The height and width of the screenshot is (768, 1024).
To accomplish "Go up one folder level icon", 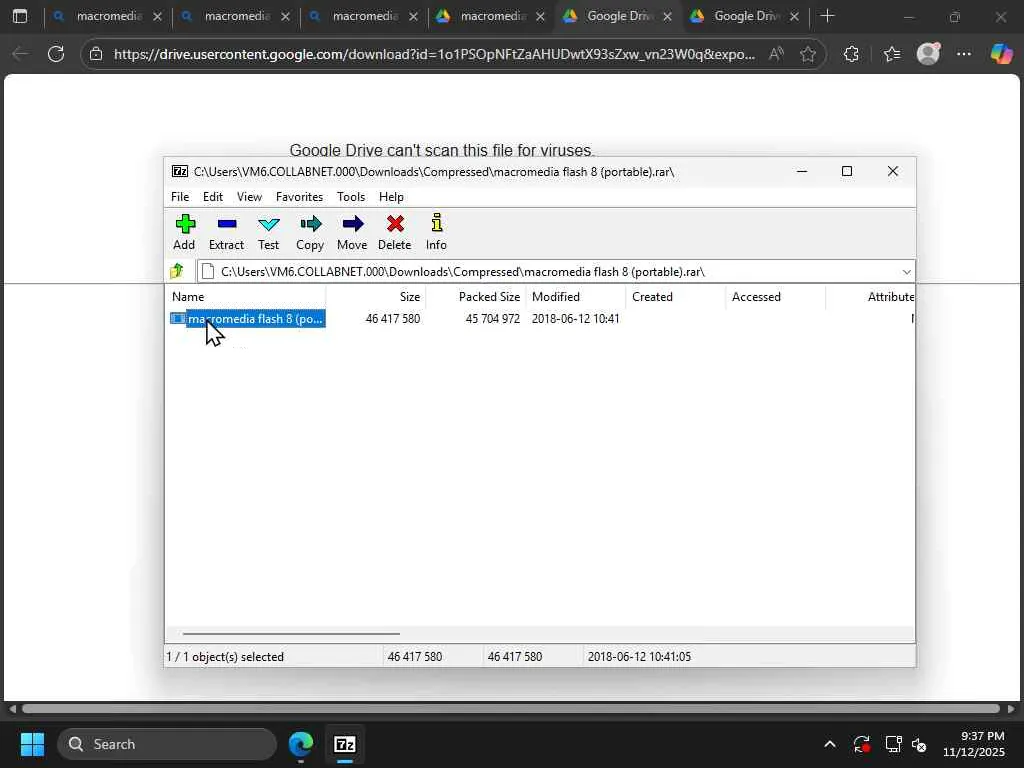I will point(177,271).
